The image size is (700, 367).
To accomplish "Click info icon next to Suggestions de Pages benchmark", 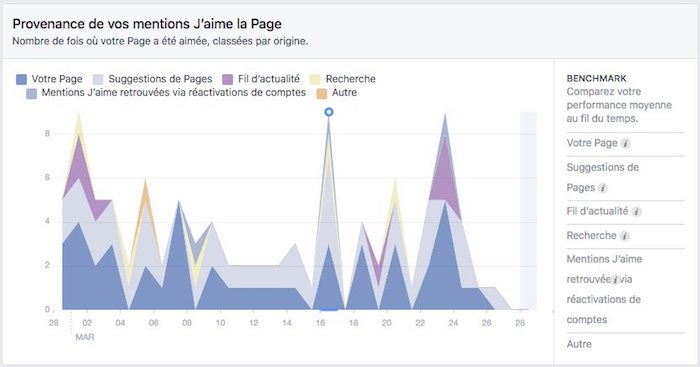I will click(x=603, y=188).
